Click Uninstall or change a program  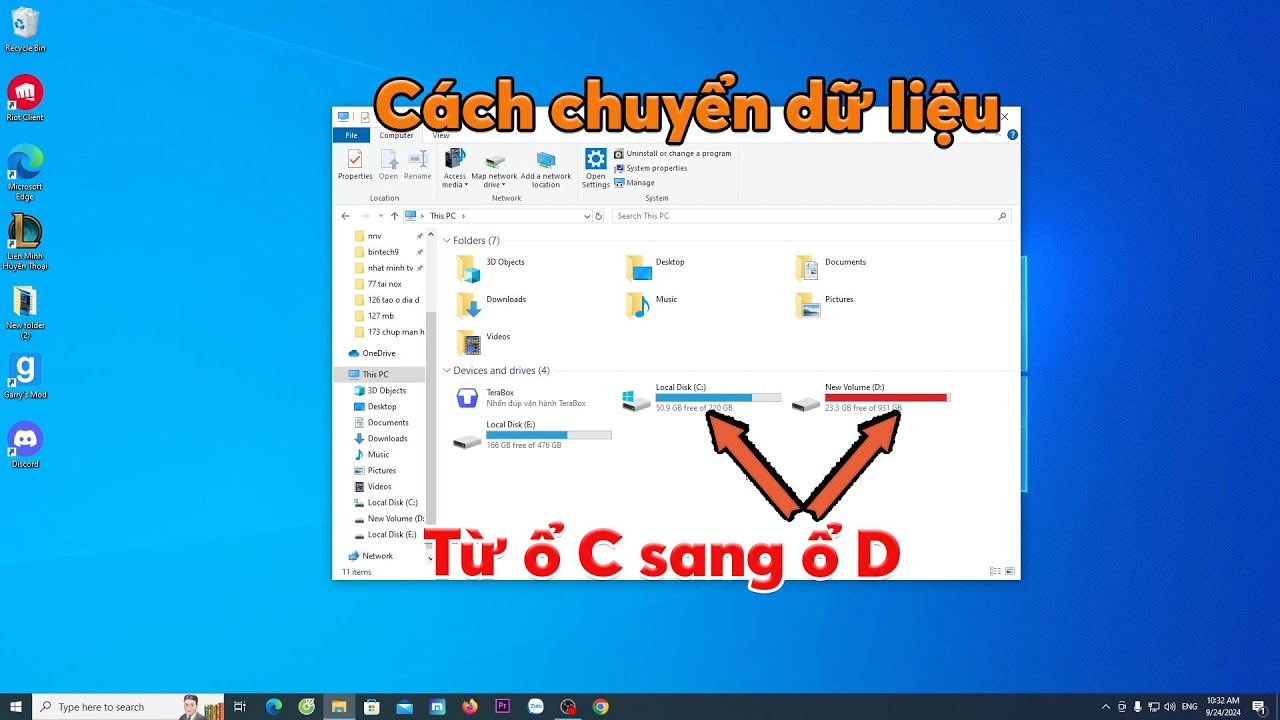pyautogui.click(x=672, y=153)
